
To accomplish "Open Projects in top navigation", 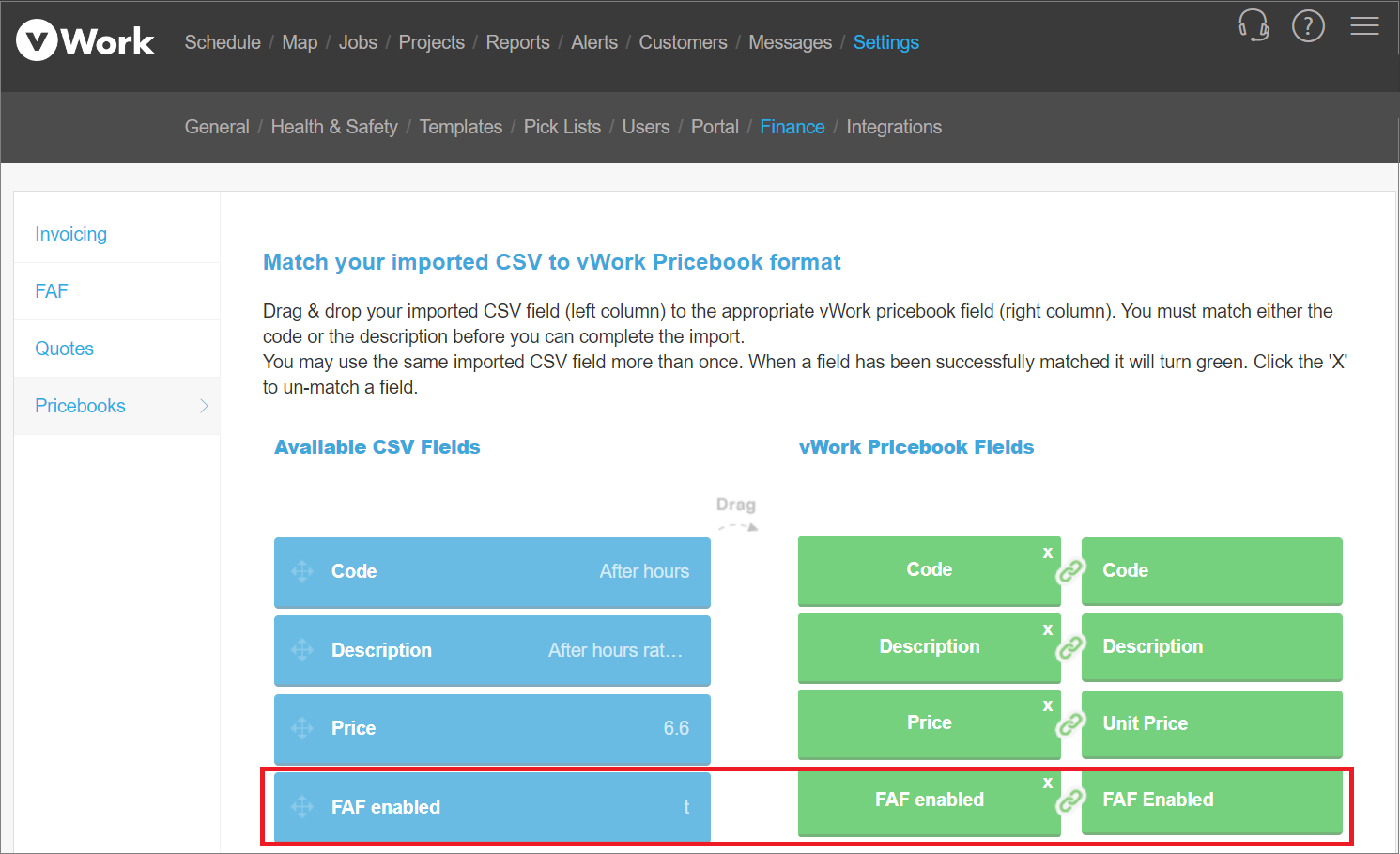I will (431, 42).
